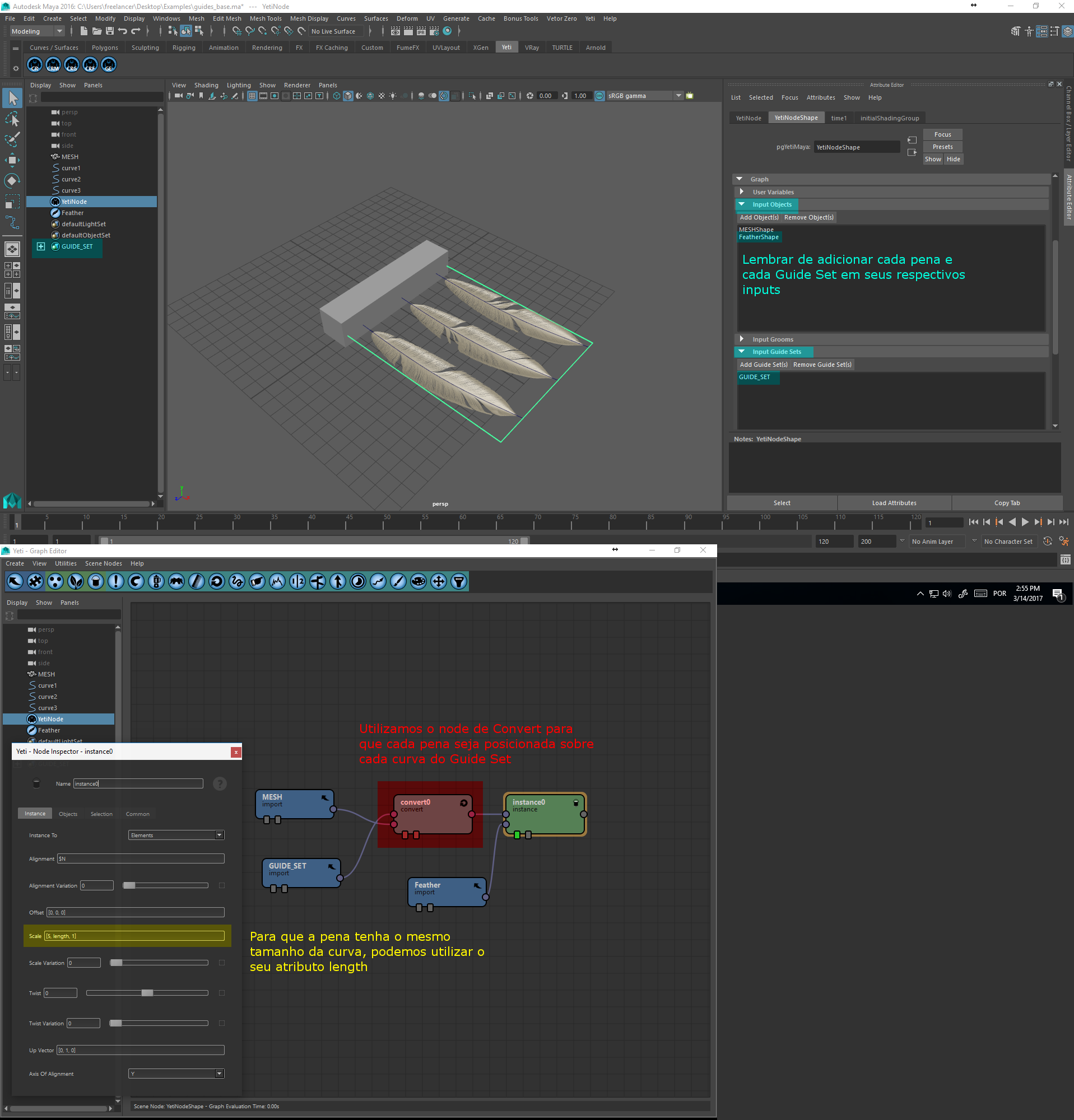The image size is (1074, 1120).
Task: Click the comb icon in Yeti toolbar
Action: [x=196, y=582]
